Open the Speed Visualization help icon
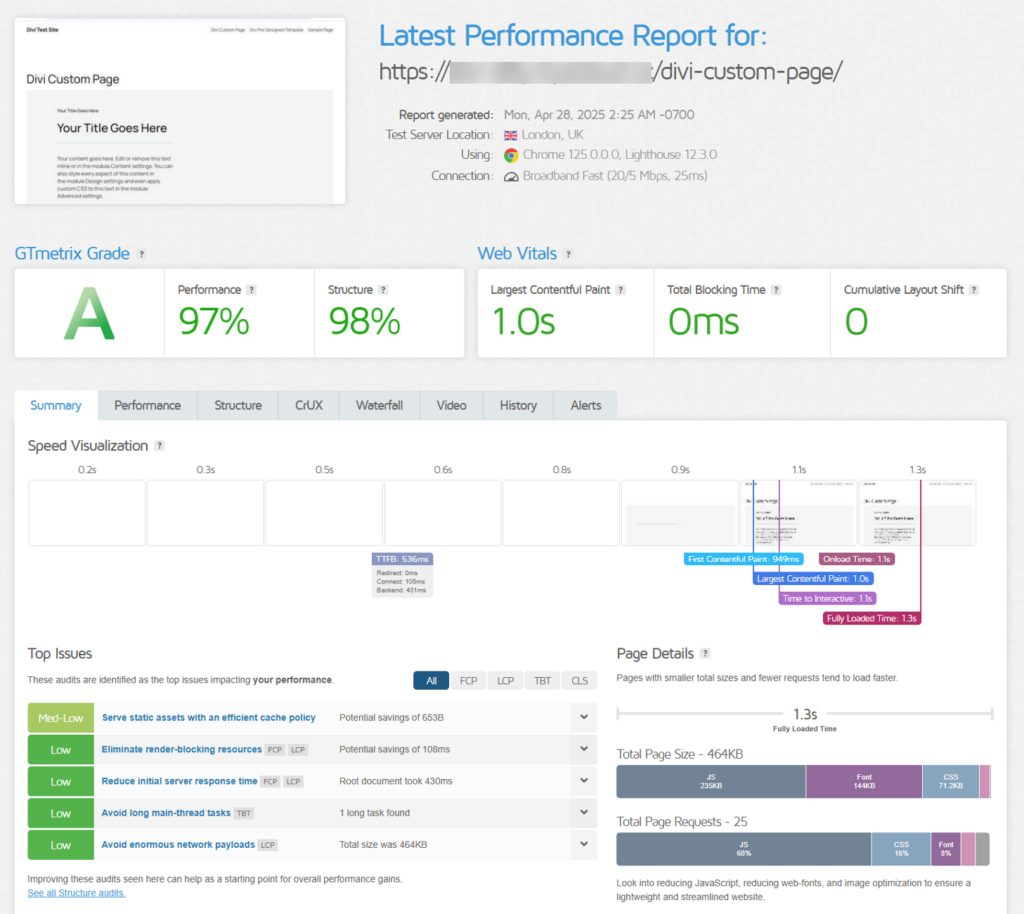Image resolution: width=1024 pixels, height=914 pixels. coord(159,446)
